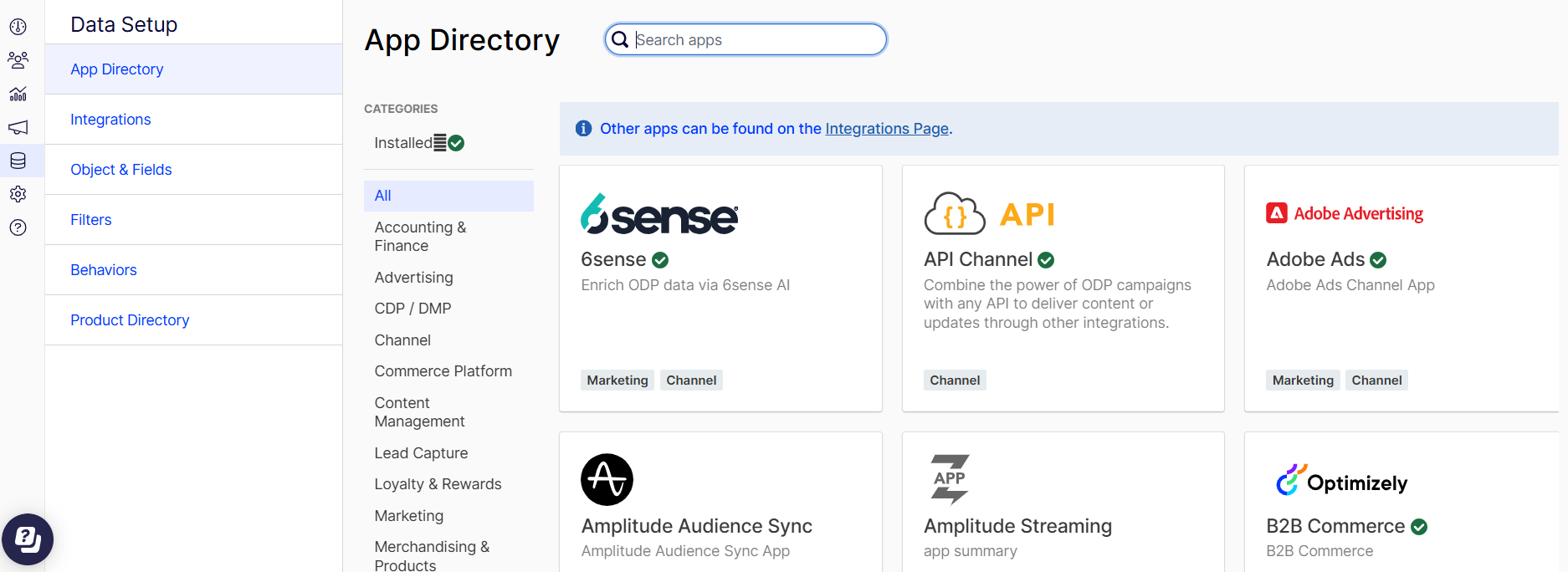Open the support chat widget button
The width and height of the screenshot is (1568, 572).
click(x=28, y=539)
